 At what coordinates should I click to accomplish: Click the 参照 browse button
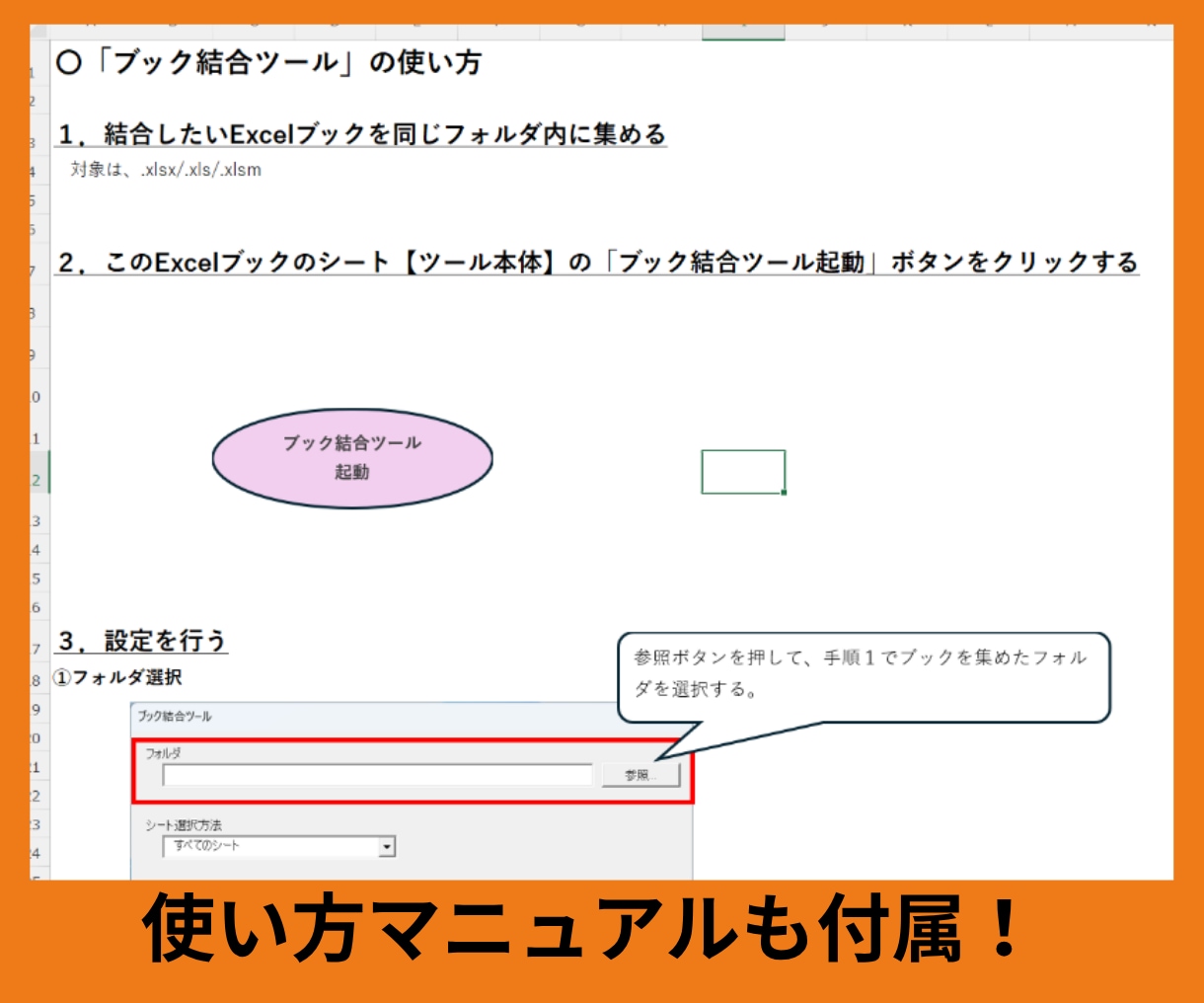[x=640, y=775]
